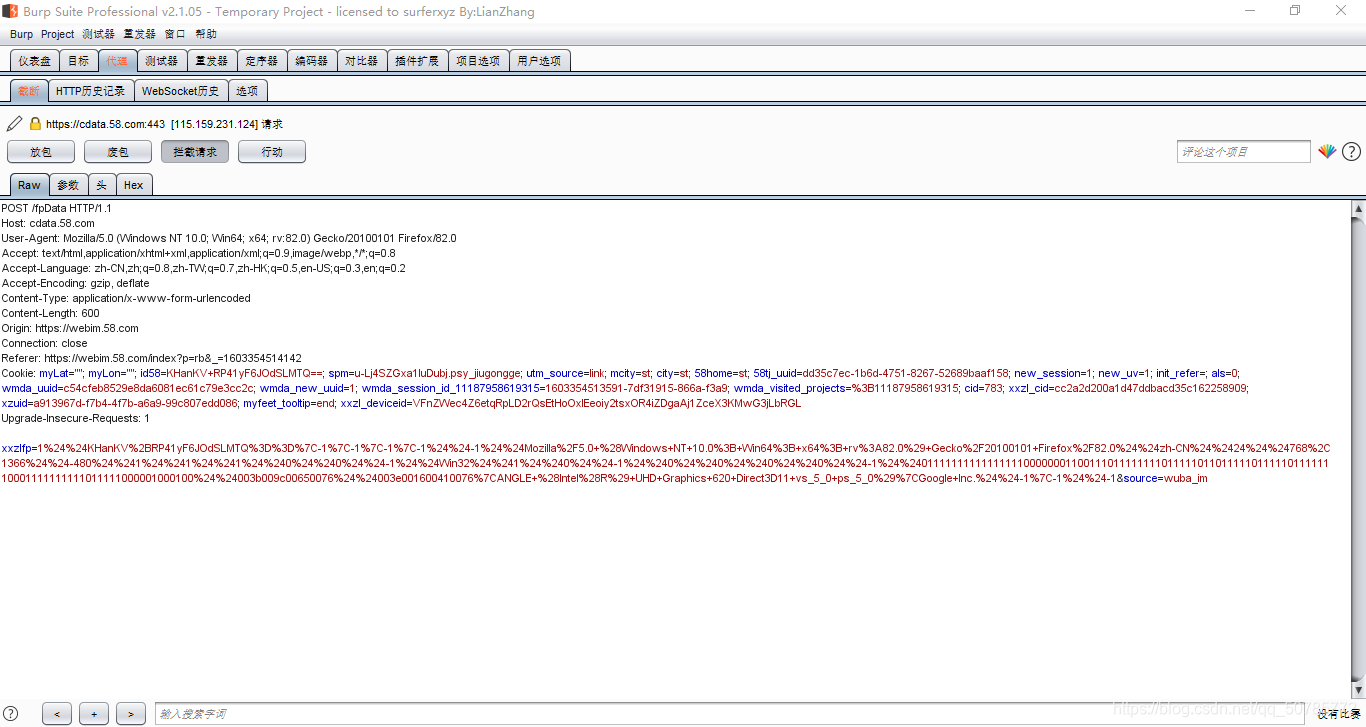Click the xxzlfp parameter name in body
The image size is (1366, 727).
coord(16,448)
